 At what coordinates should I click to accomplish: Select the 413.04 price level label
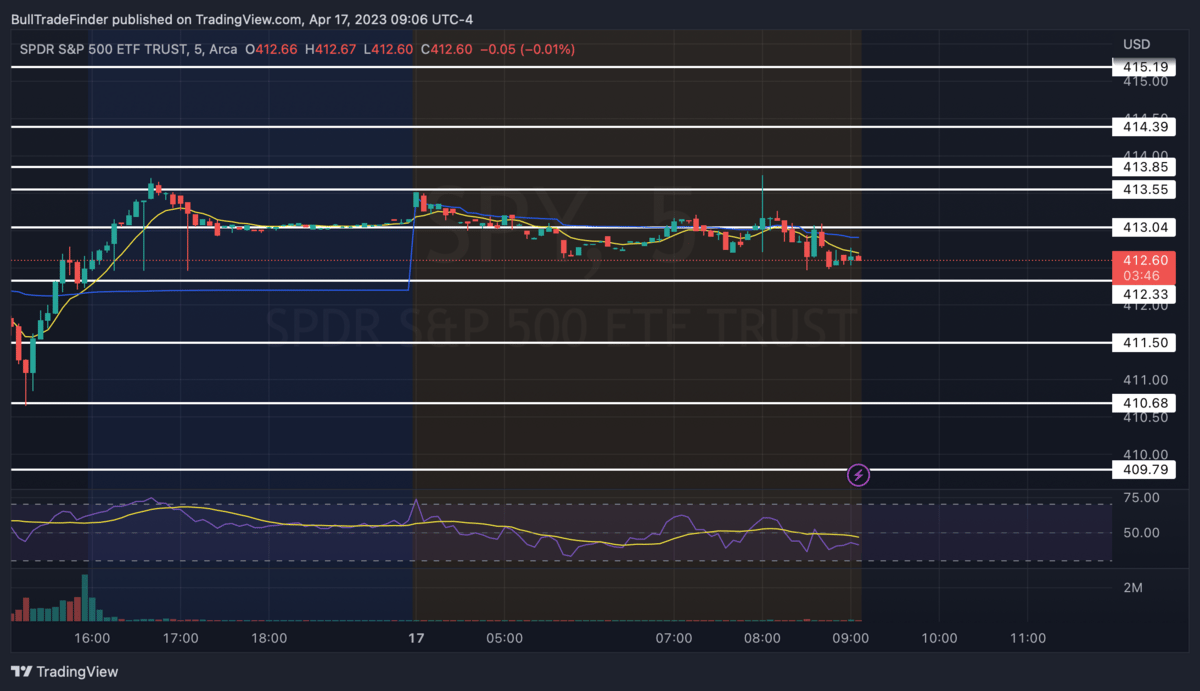point(1146,227)
